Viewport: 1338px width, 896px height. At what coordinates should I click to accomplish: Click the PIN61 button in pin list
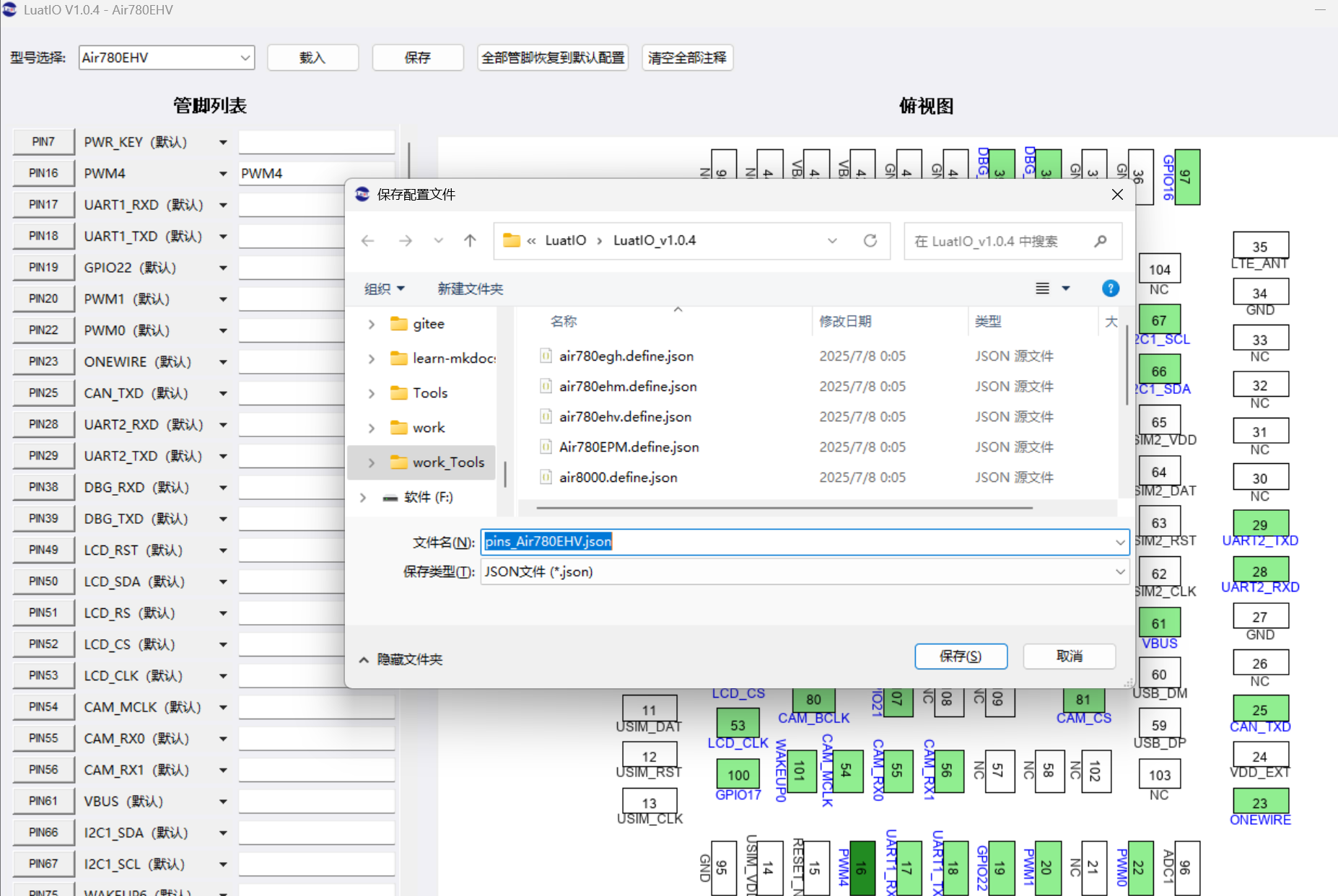click(x=43, y=801)
